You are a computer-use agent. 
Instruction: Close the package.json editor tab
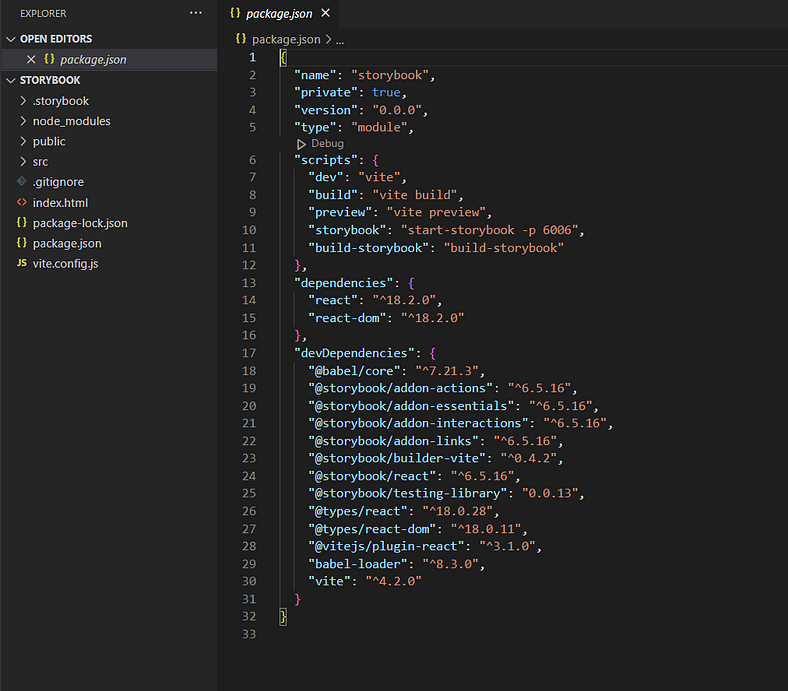point(326,13)
